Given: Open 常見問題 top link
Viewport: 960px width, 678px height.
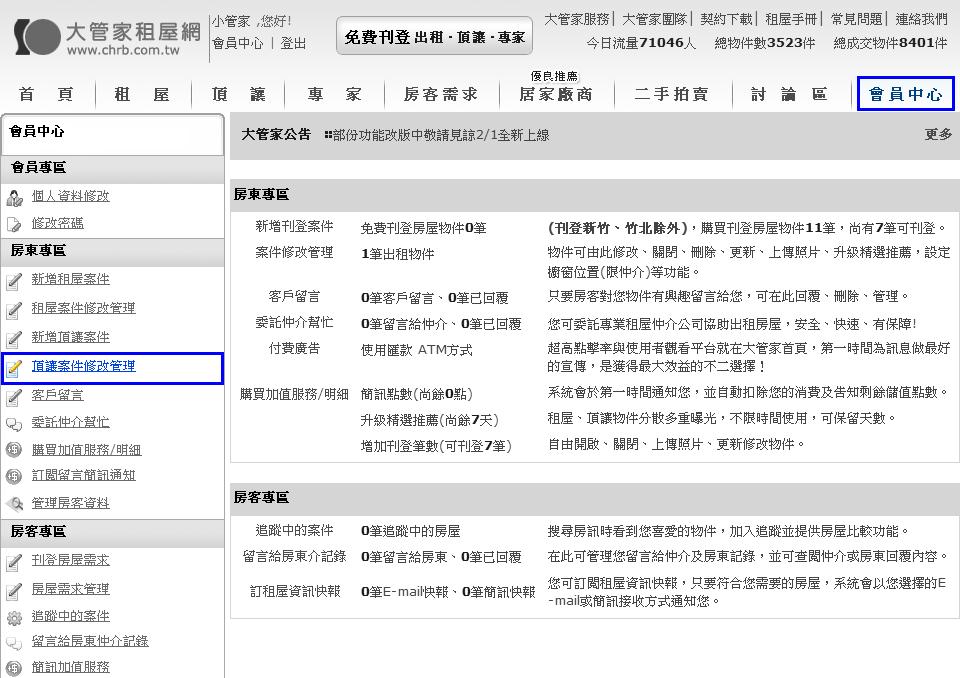Looking at the screenshot, I should coord(856,20).
